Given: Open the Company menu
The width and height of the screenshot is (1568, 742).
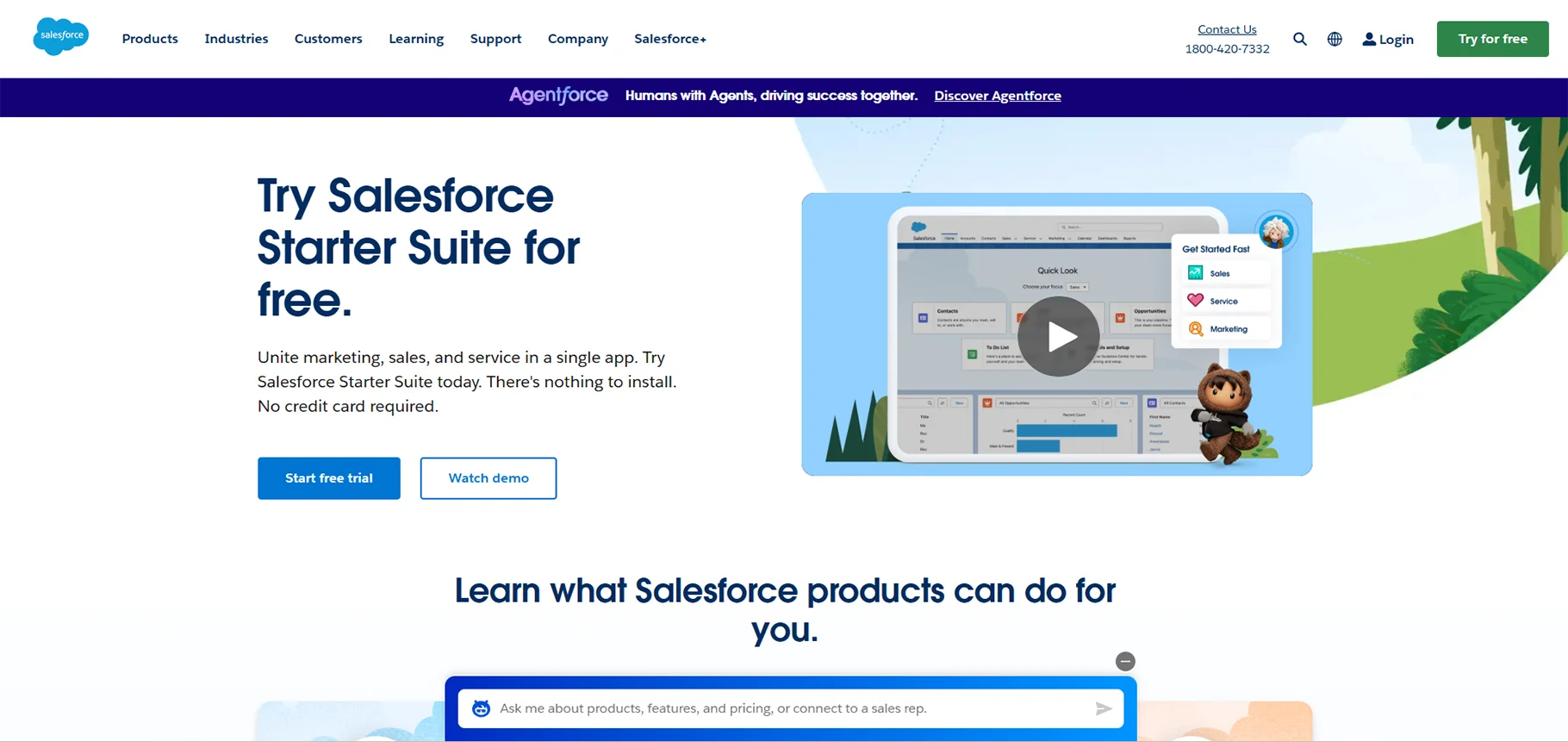Looking at the screenshot, I should pyautogui.click(x=578, y=39).
